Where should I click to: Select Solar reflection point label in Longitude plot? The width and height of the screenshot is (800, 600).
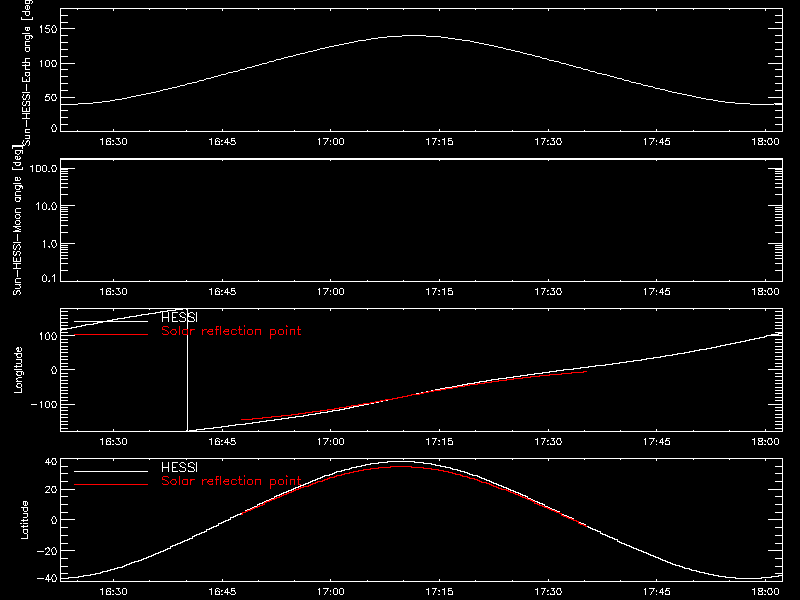[x=231, y=331]
